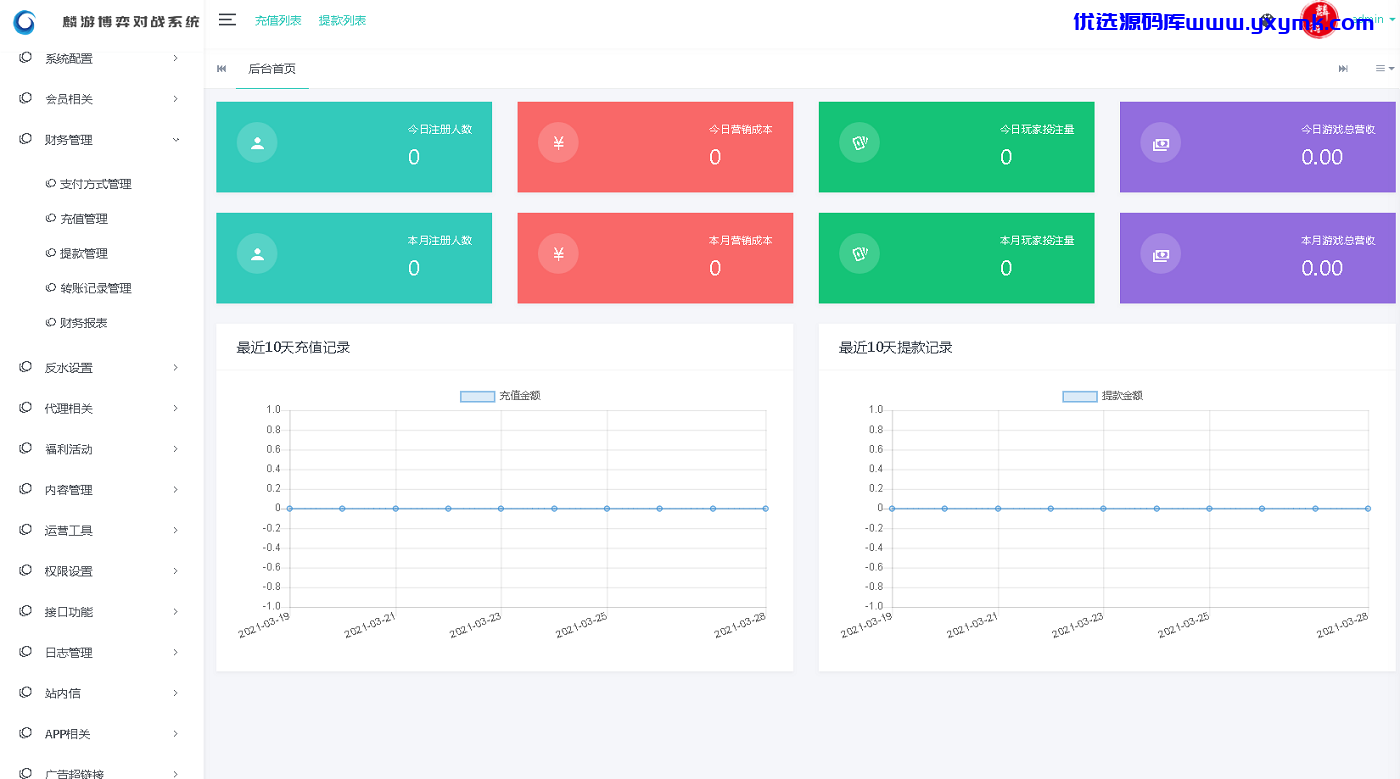Click the user icon on 今日注册人数 card

click(x=257, y=142)
